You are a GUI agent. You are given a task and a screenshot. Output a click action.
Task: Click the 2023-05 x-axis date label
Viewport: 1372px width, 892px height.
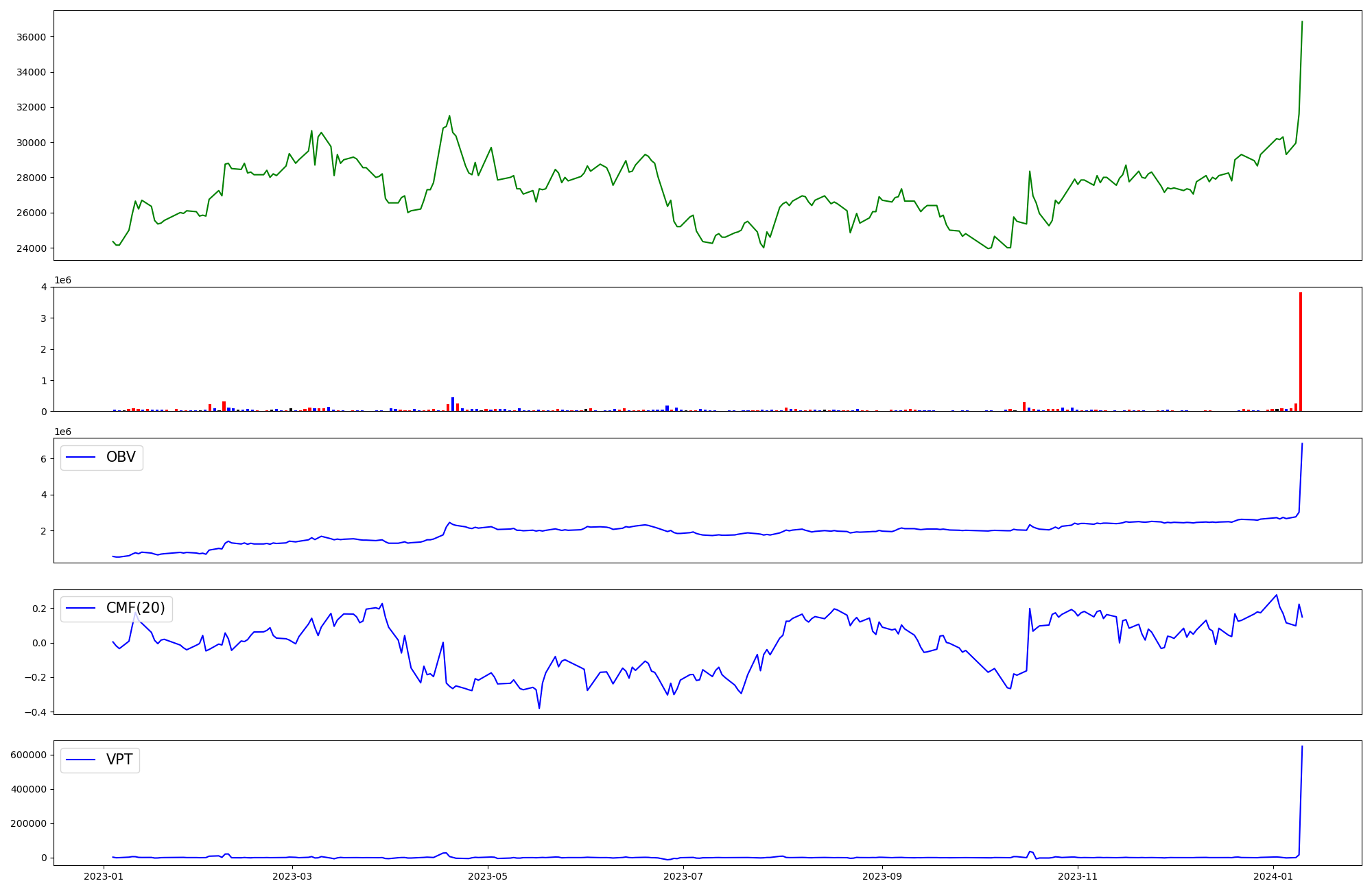pyautogui.click(x=488, y=876)
